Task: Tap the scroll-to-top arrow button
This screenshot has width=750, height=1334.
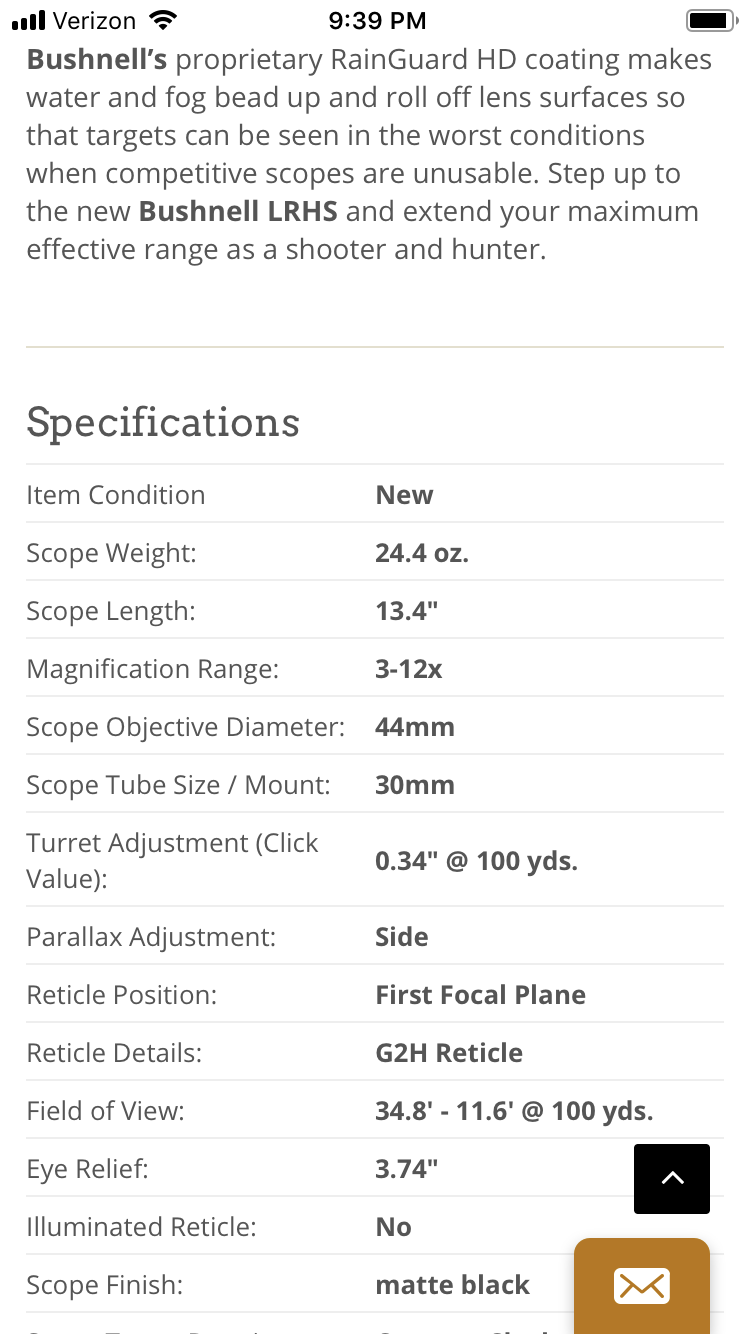Action: (672, 1179)
